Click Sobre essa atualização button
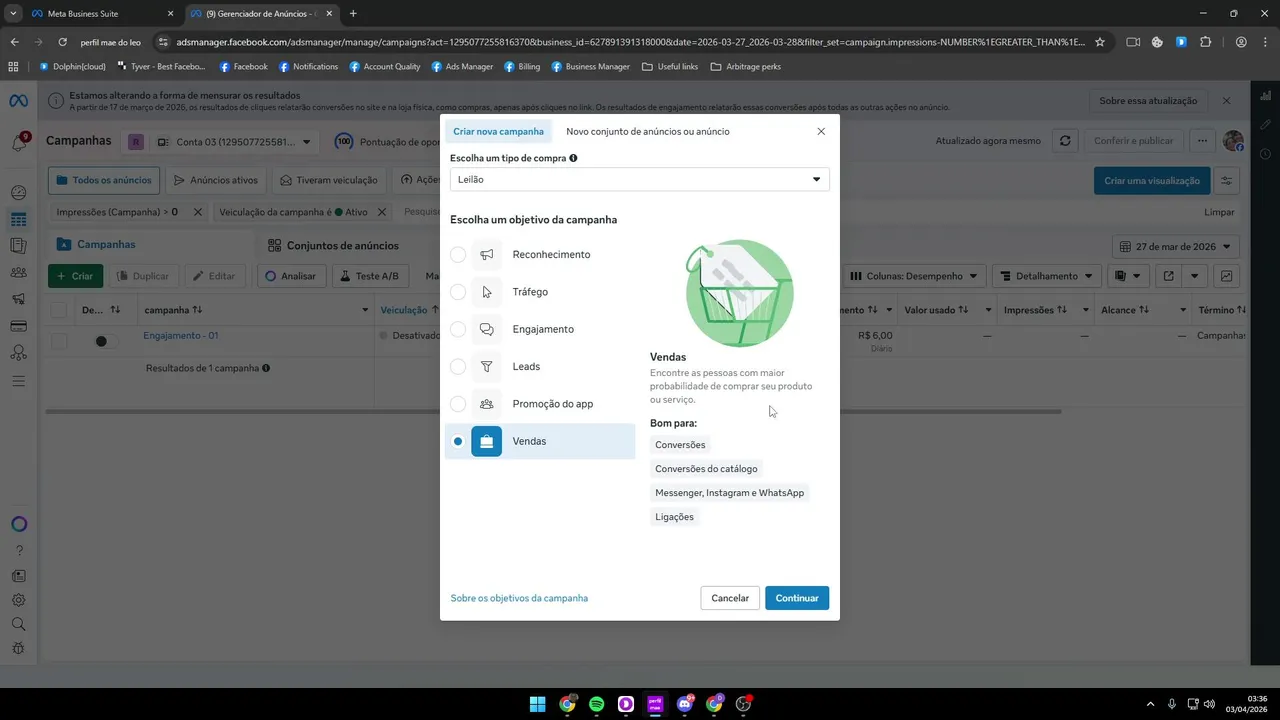The height and width of the screenshot is (720, 1280). coord(1148,101)
